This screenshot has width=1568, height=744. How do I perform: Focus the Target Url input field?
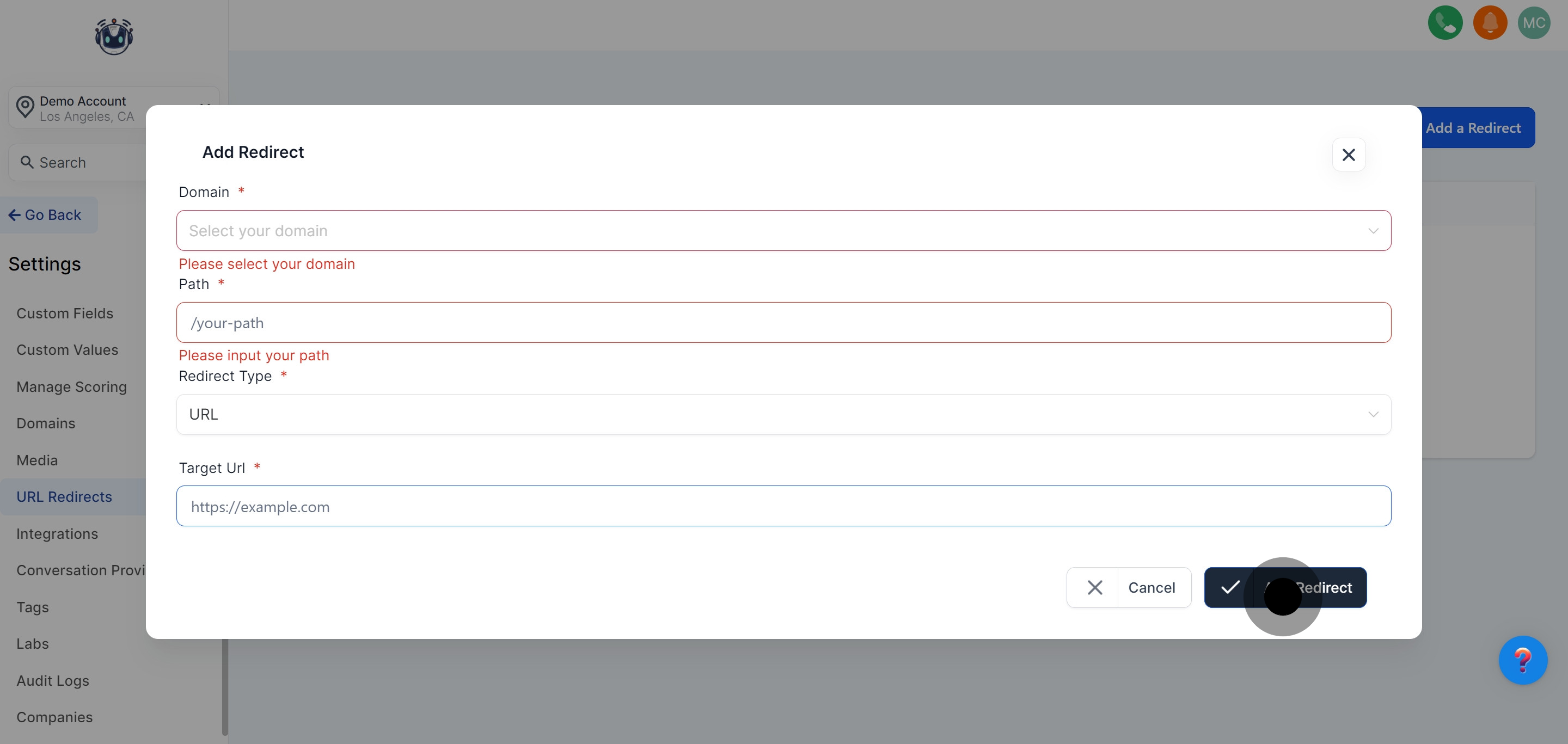783,506
